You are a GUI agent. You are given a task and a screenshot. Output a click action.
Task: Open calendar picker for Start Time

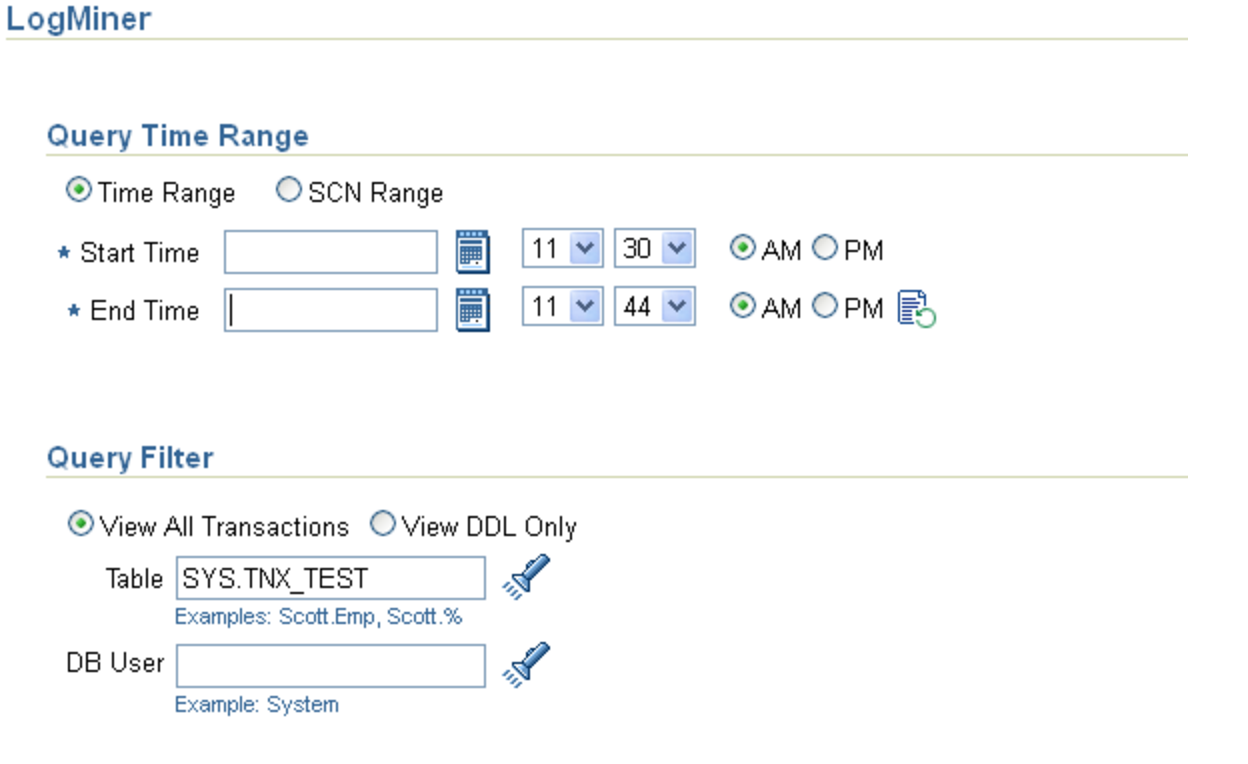[473, 251]
